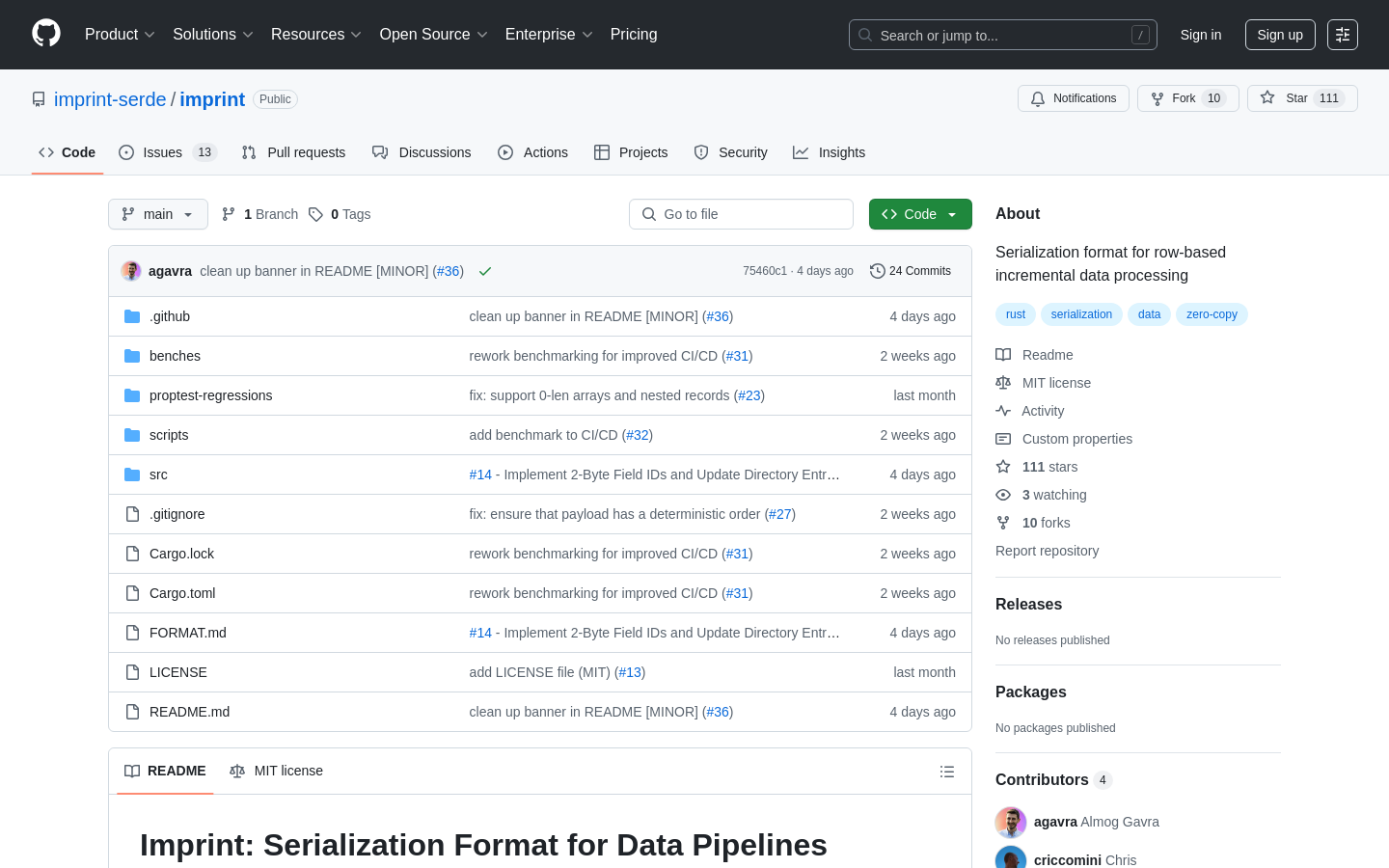Open pull request #36 in commit header
This screenshot has height=868, width=1389.
449,271
